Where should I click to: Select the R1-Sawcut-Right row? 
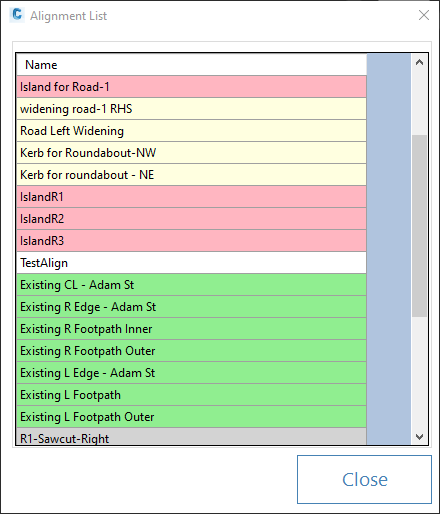pyautogui.click(x=192, y=436)
